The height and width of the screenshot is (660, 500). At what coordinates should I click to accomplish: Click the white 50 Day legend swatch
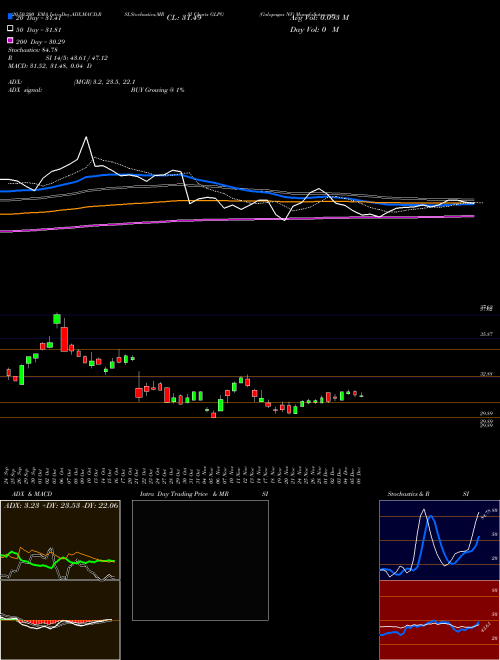tap(10, 29)
